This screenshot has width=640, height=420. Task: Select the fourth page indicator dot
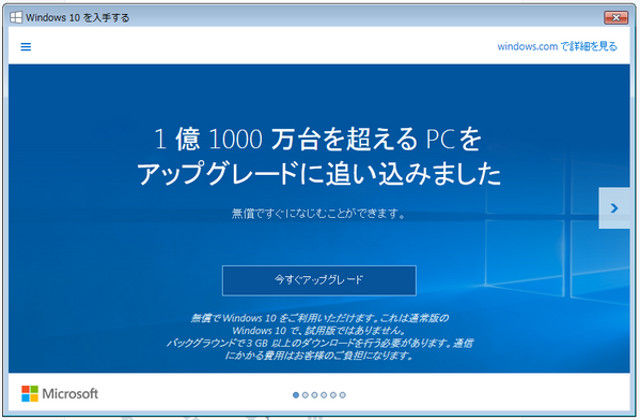click(x=324, y=395)
